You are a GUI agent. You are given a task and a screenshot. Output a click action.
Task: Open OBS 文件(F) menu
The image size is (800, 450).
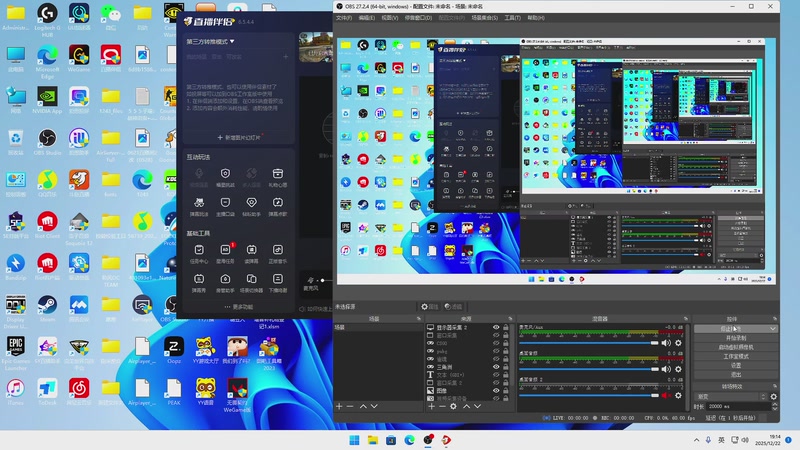click(x=343, y=17)
